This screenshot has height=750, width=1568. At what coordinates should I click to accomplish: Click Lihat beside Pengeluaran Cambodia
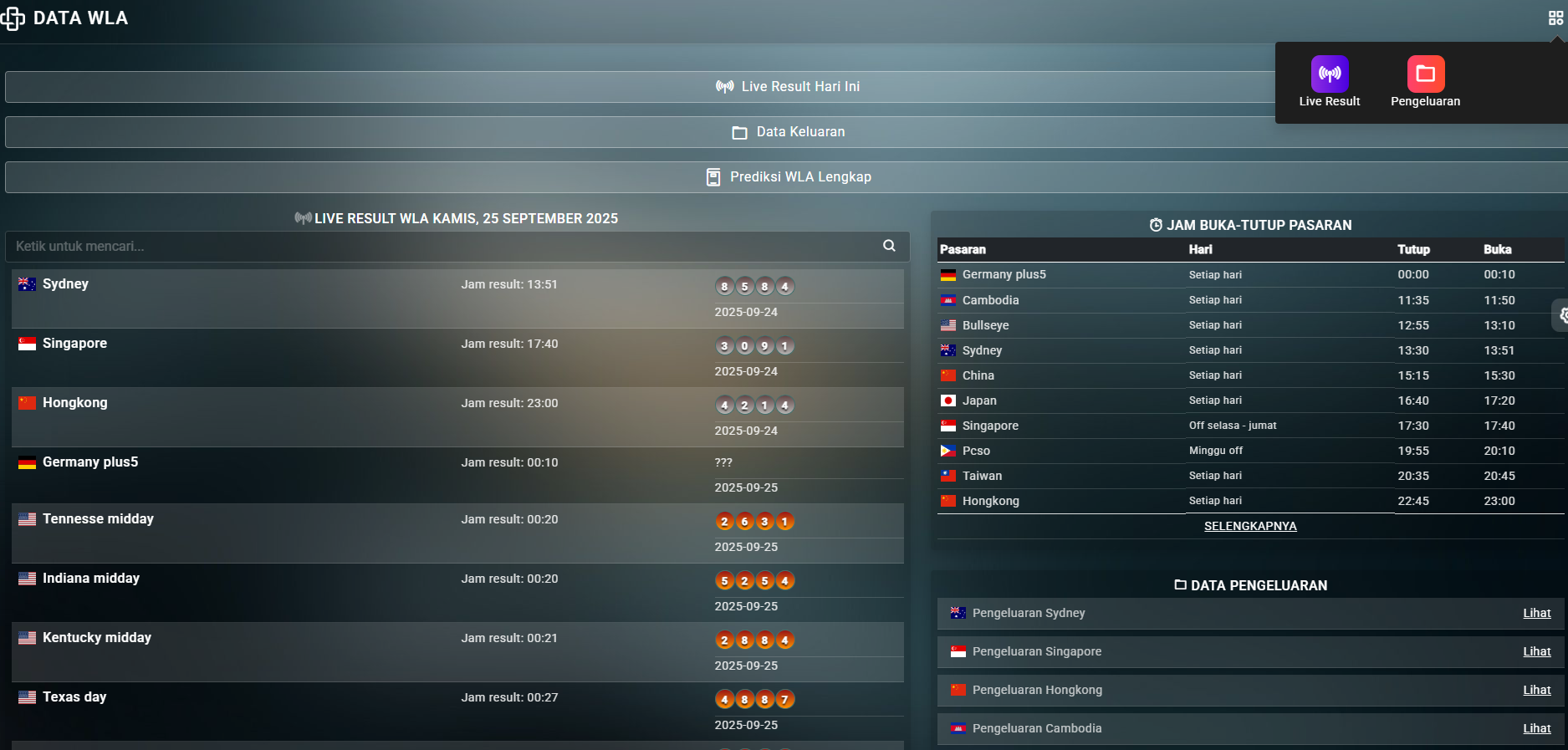tap(1536, 728)
